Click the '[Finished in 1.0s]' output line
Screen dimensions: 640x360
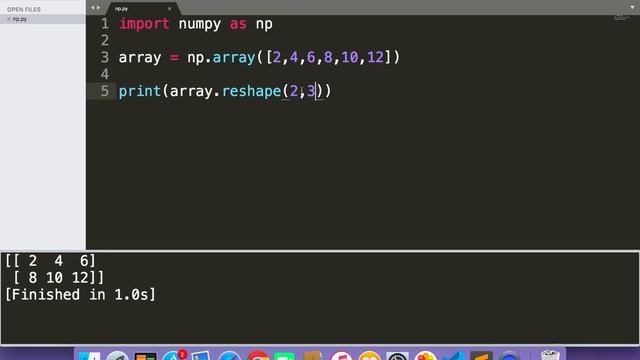[80, 295]
